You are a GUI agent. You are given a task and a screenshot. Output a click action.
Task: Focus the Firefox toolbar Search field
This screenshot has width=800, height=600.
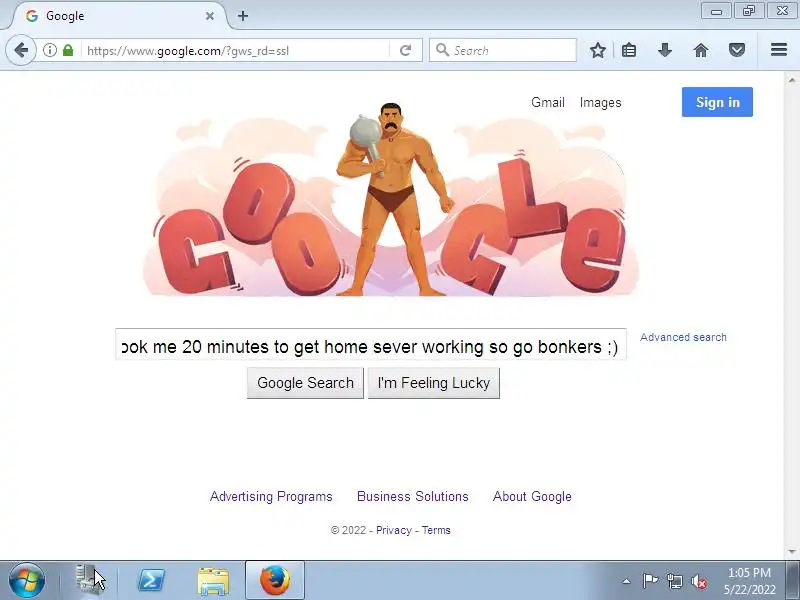click(503, 50)
